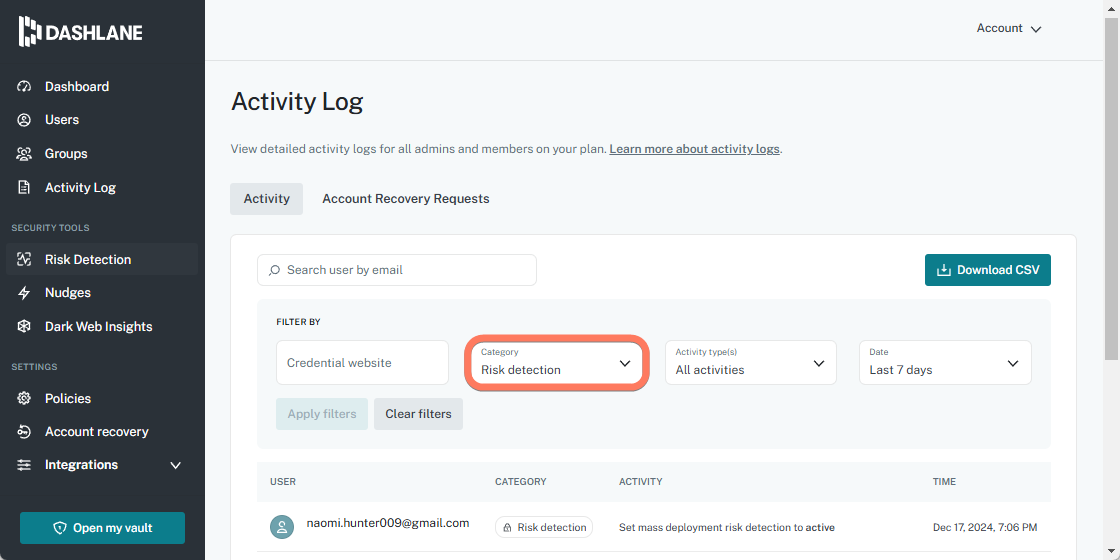The height and width of the screenshot is (560, 1120).
Task: Open the Activity type(s) dropdown
Action: pos(750,363)
